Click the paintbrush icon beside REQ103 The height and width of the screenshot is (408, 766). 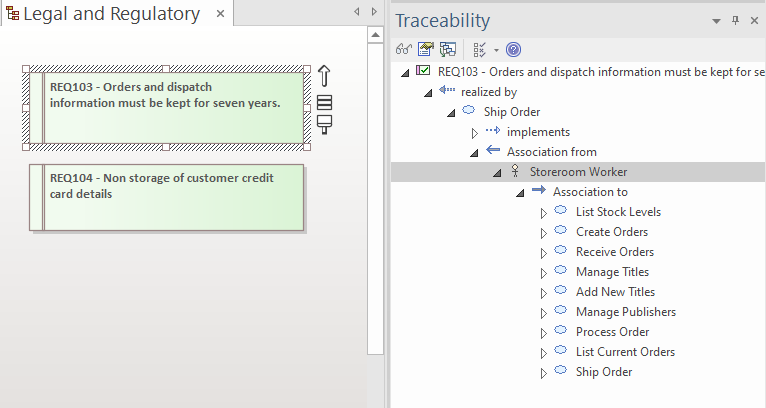324,125
